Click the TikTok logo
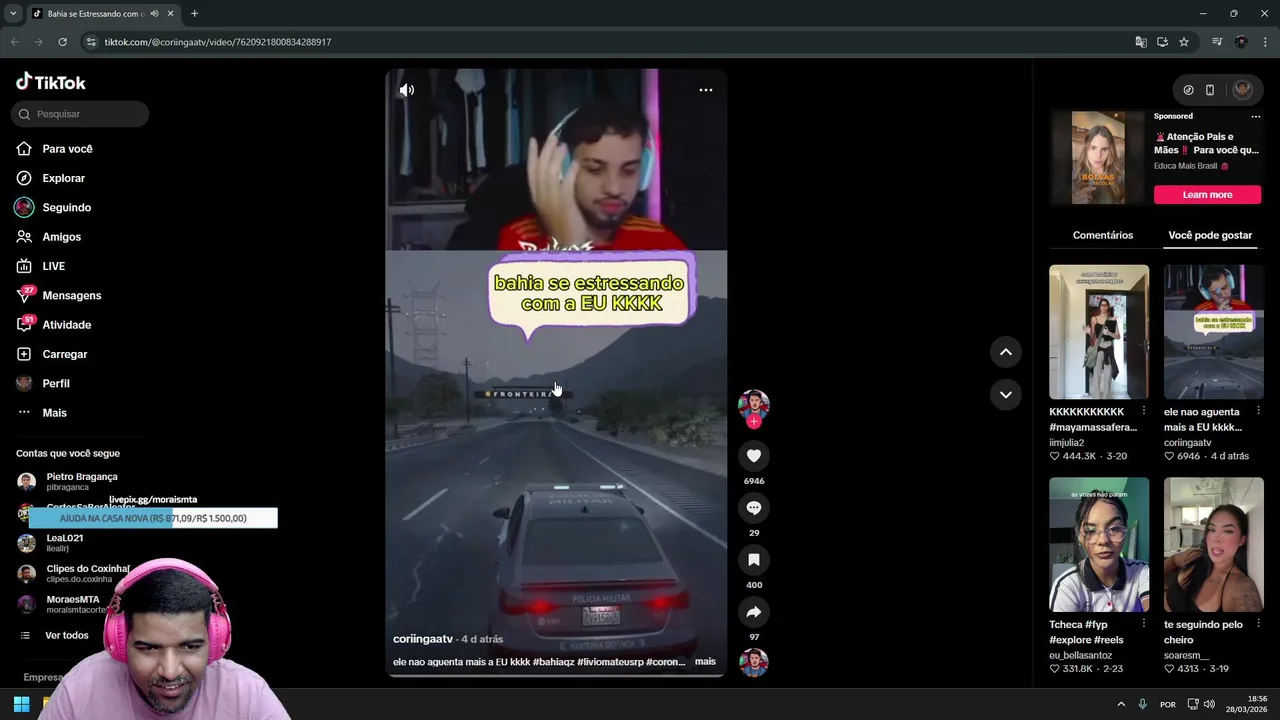The image size is (1280, 720). [x=51, y=82]
